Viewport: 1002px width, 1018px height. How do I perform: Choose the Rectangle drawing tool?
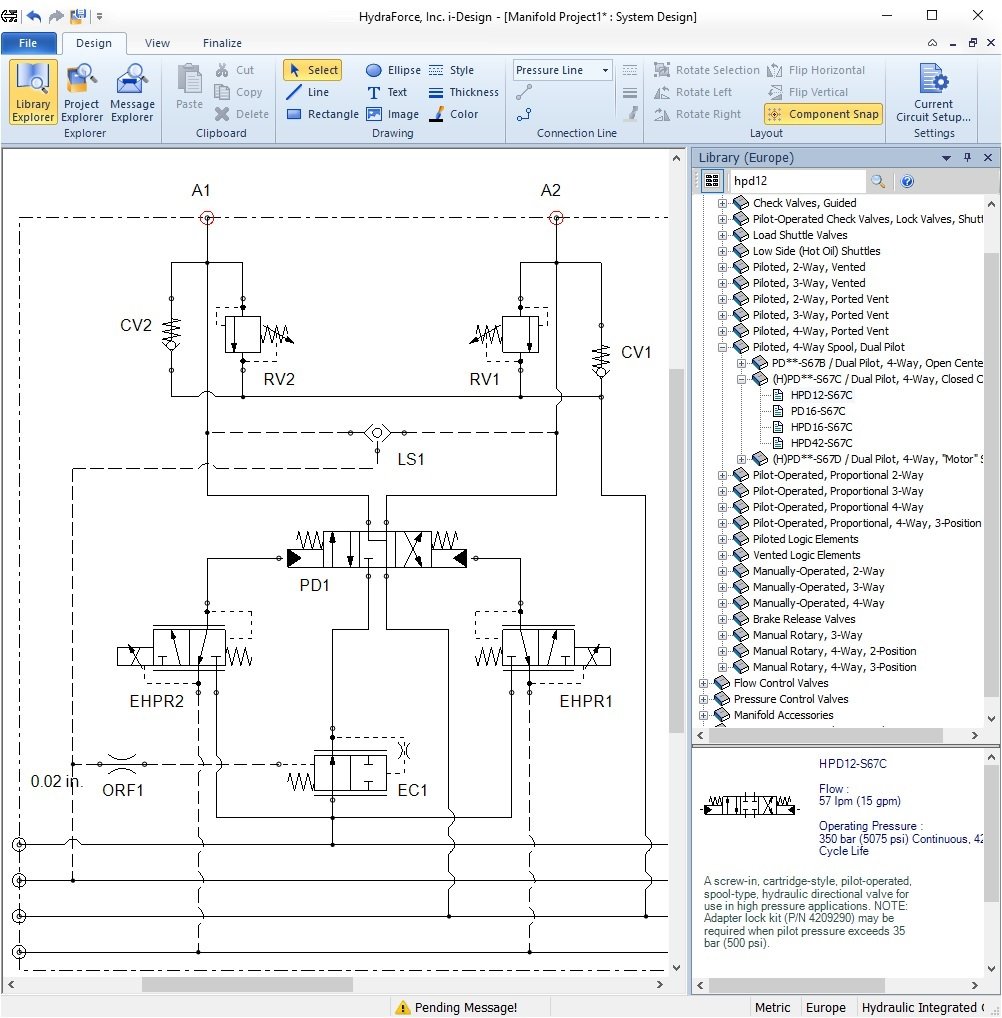[322, 114]
